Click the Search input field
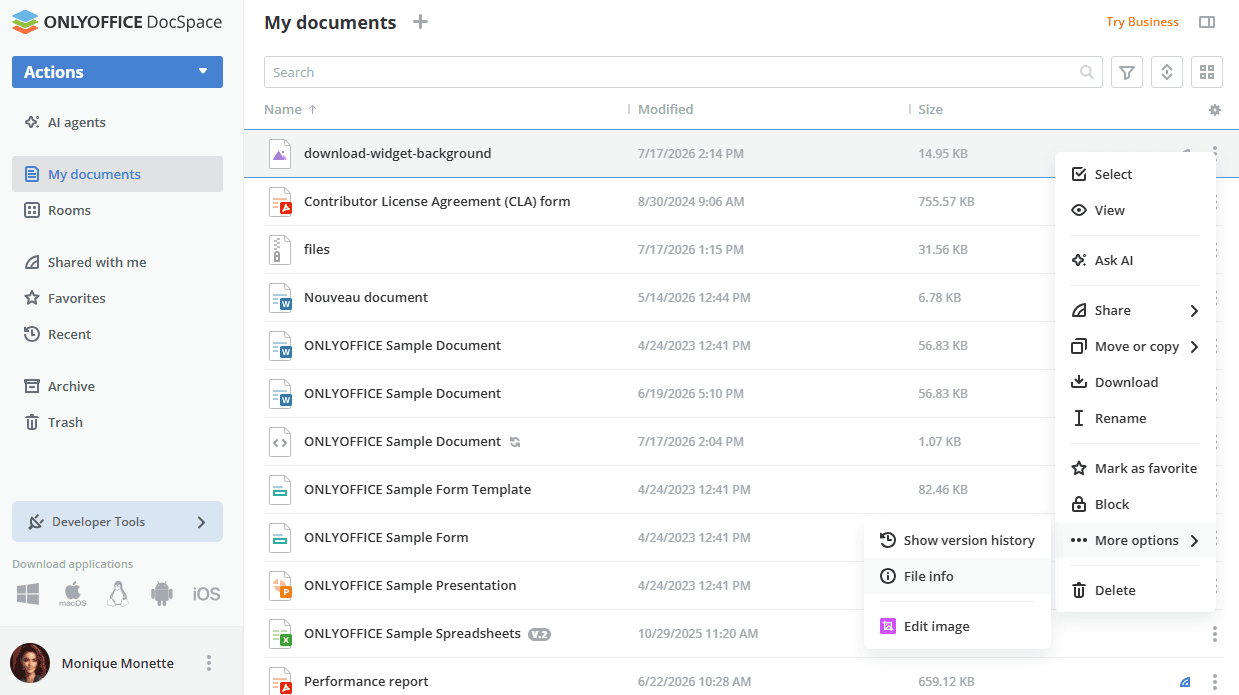This screenshot has width=1239, height=695. [x=683, y=72]
